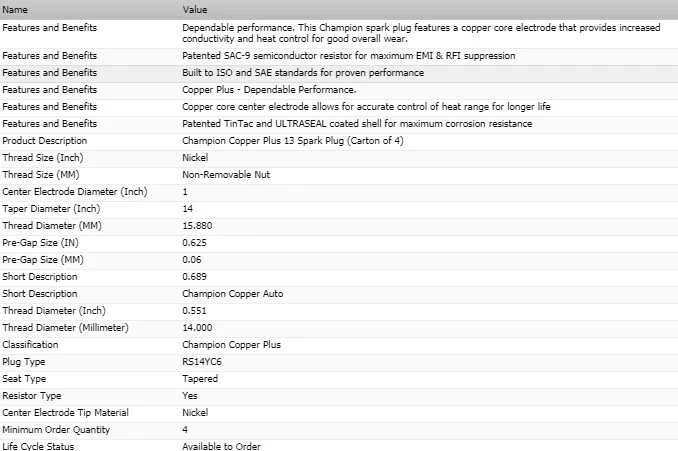Click the Name column header
The image size is (678, 451).
(x=15, y=8)
